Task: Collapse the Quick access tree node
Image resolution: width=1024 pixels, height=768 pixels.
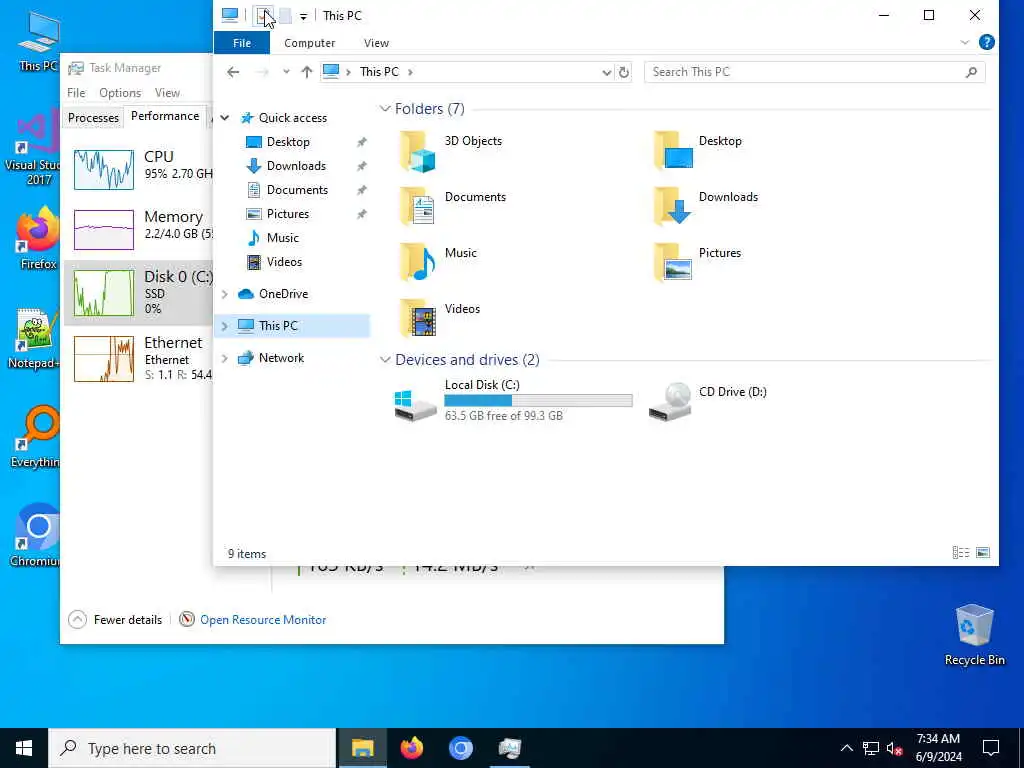Action: [x=225, y=118]
